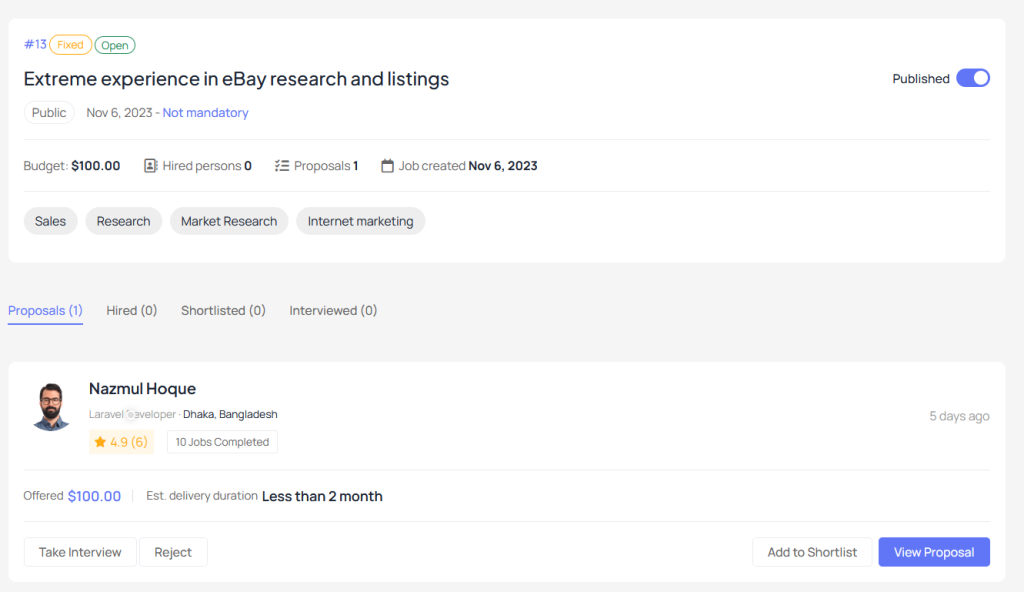Click the Market Research skill tag

pyautogui.click(x=229, y=221)
